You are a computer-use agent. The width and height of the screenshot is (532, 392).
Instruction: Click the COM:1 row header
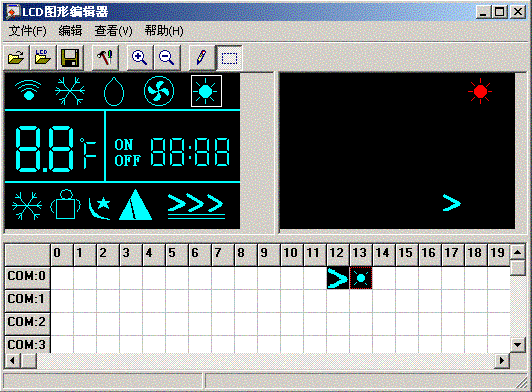(x=27, y=300)
